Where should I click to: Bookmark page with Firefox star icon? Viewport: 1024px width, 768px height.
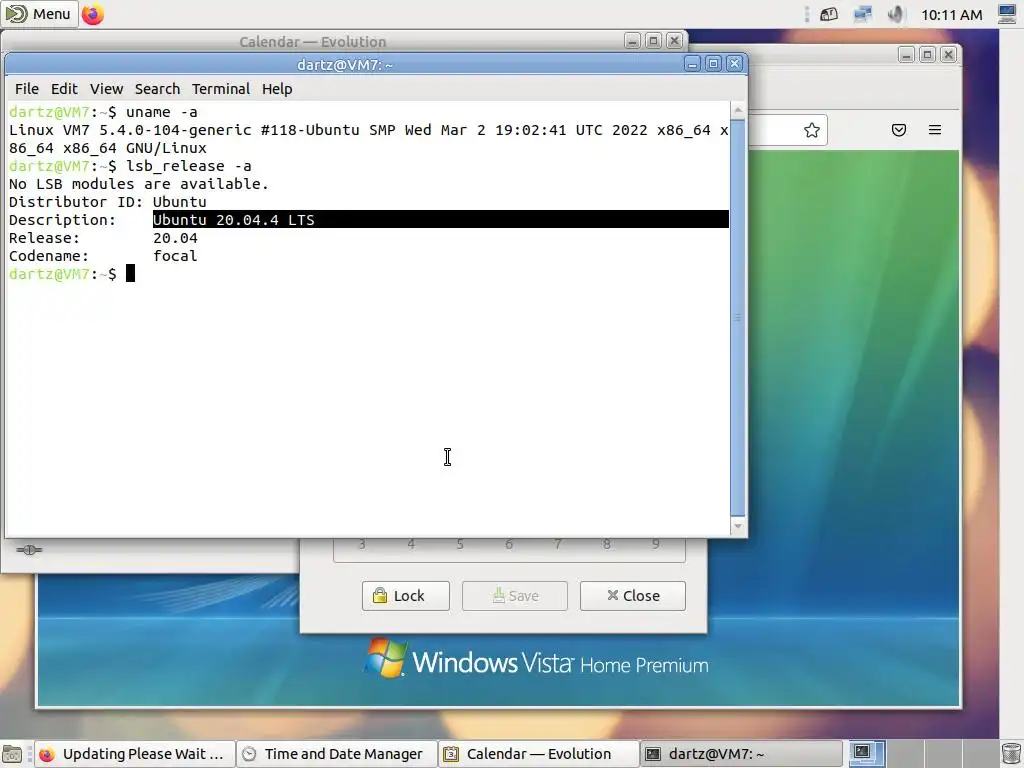(x=812, y=130)
